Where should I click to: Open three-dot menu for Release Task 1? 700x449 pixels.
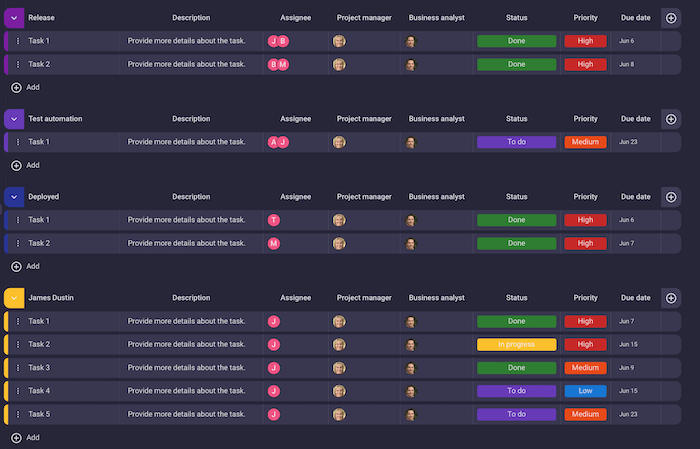point(18,41)
